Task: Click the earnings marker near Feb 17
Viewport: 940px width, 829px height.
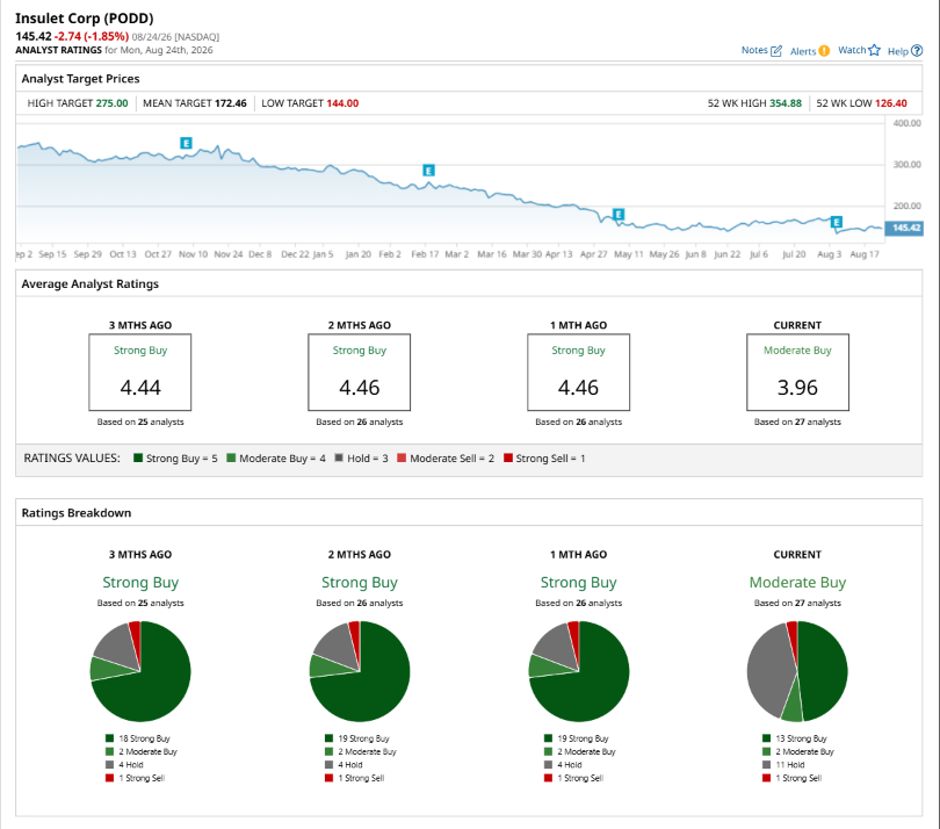Action: coord(429,170)
